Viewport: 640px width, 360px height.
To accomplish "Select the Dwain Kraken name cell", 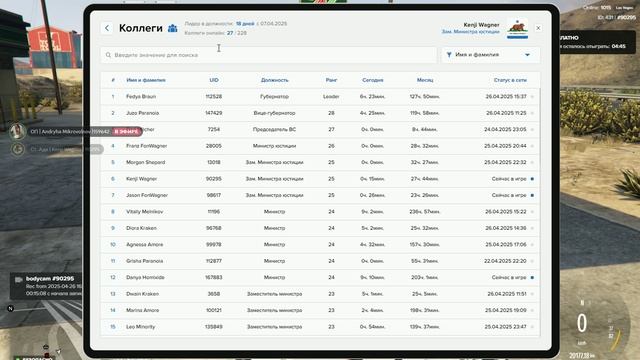I will point(142,294).
